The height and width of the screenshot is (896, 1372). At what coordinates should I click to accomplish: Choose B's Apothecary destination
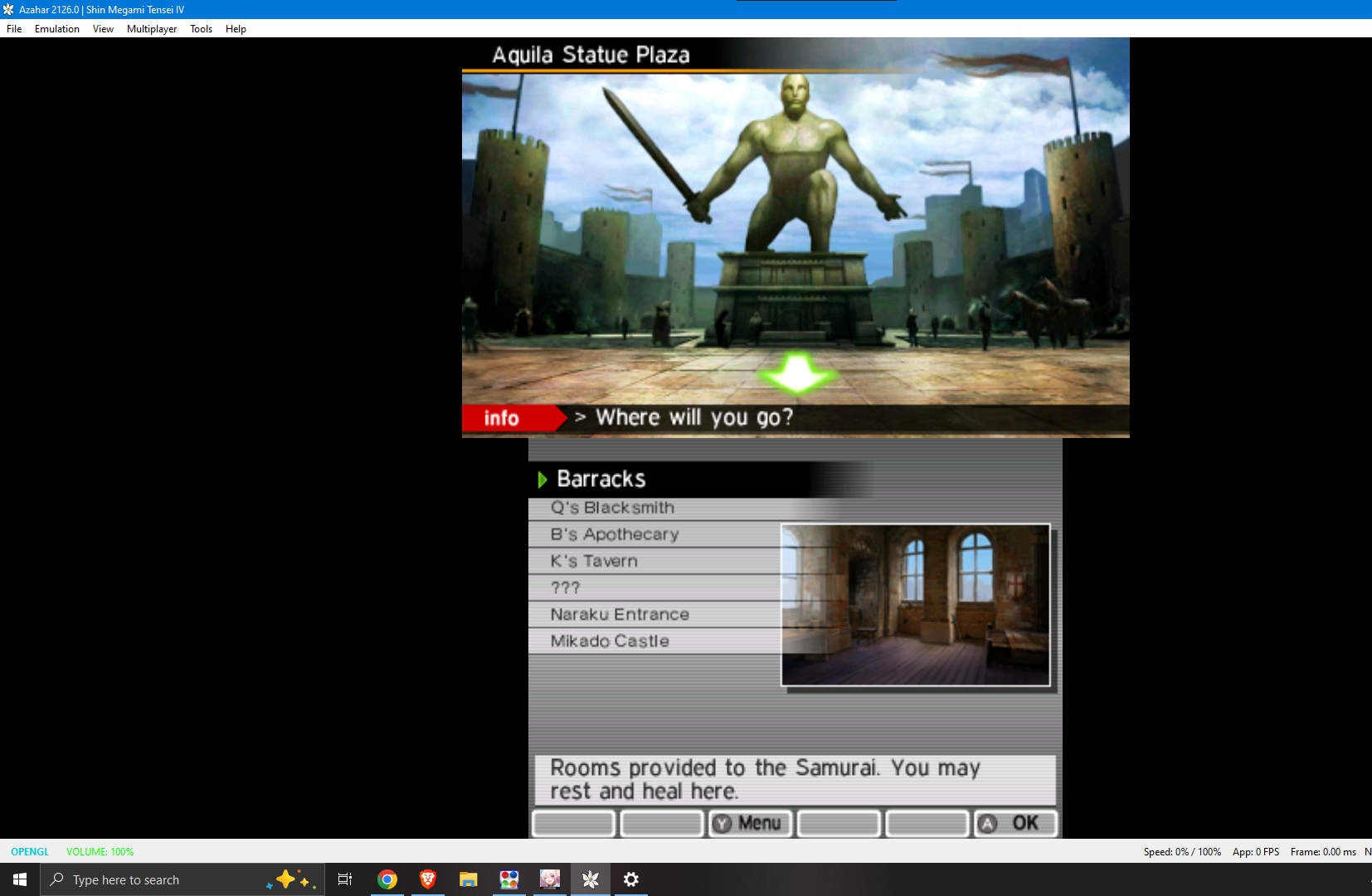click(654, 534)
